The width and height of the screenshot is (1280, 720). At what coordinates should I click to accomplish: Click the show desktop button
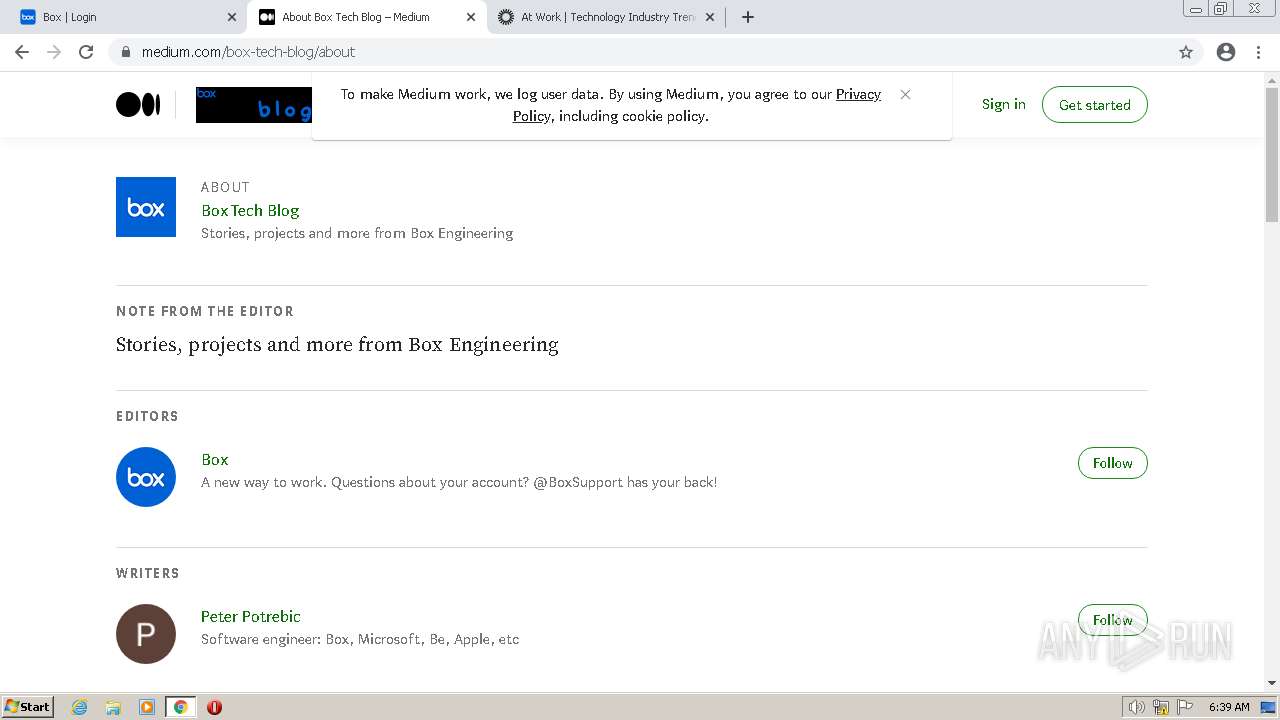coord(1269,707)
